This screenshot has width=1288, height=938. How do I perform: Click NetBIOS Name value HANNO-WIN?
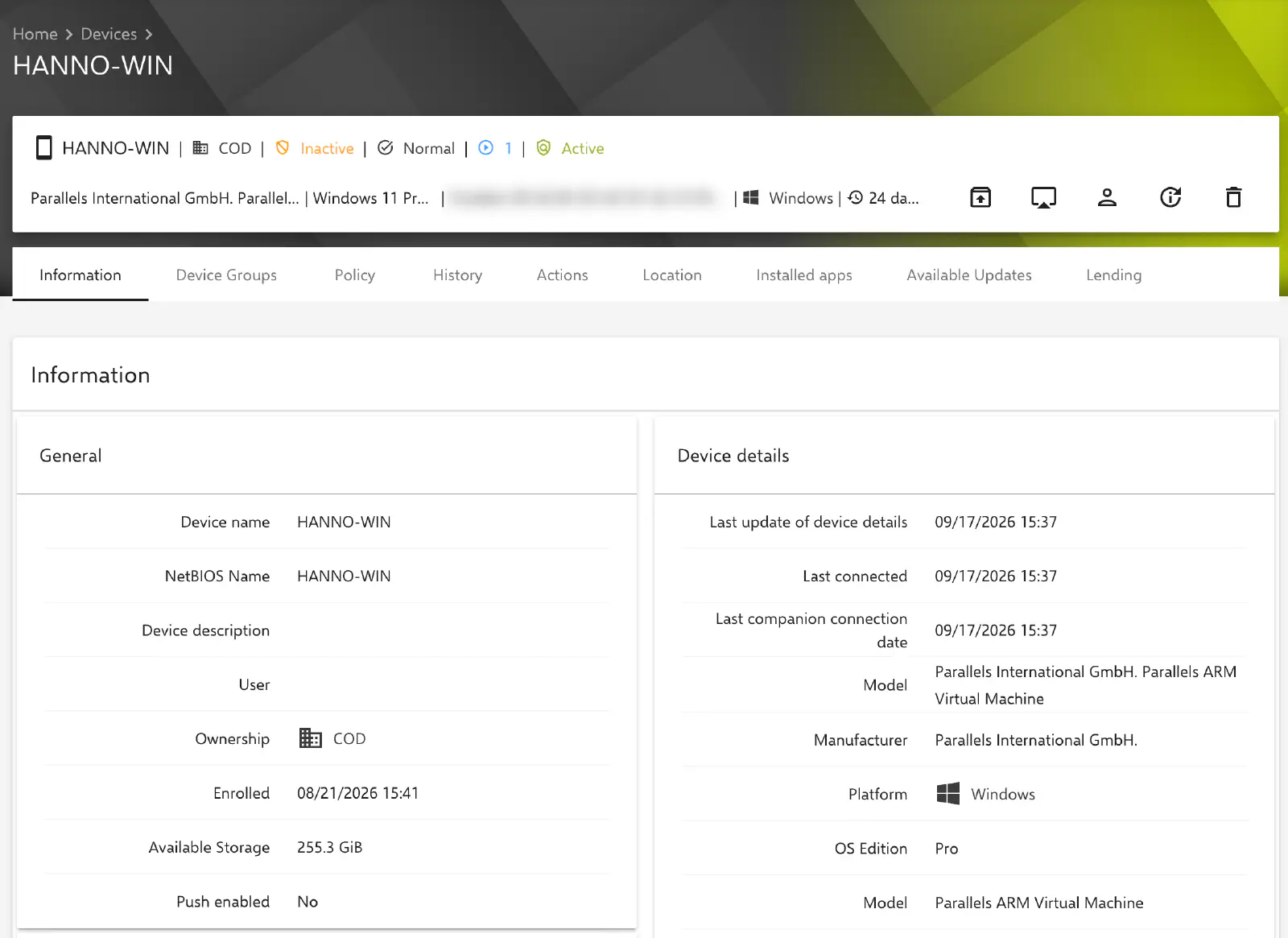tap(344, 576)
